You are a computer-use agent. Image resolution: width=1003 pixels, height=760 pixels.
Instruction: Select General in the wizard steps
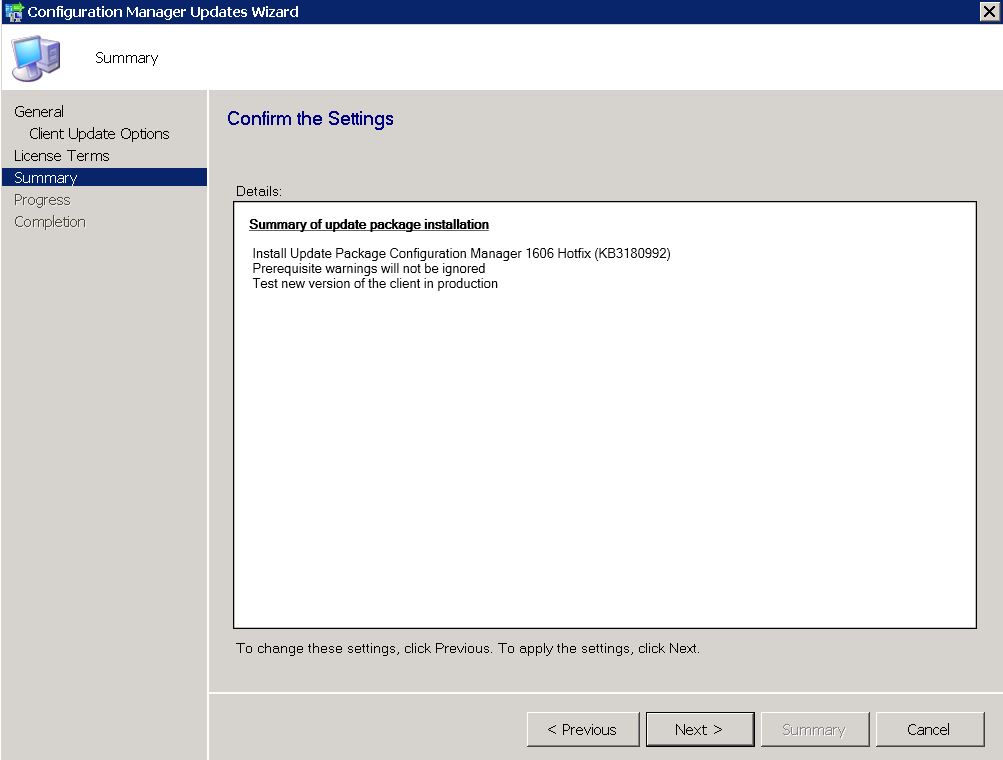39,111
